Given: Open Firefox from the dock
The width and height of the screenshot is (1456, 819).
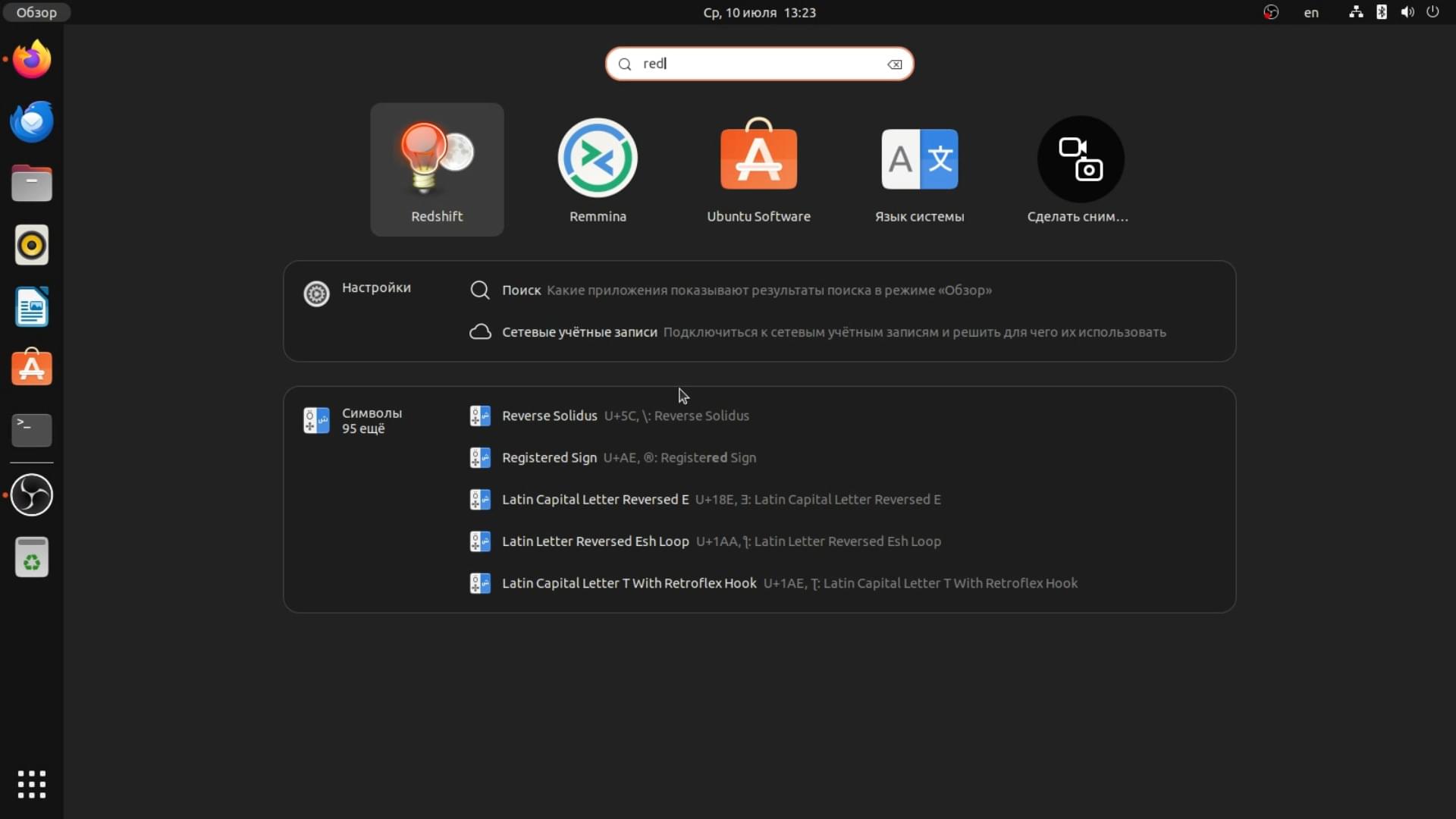Looking at the screenshot, I should [x=32, y=59].
